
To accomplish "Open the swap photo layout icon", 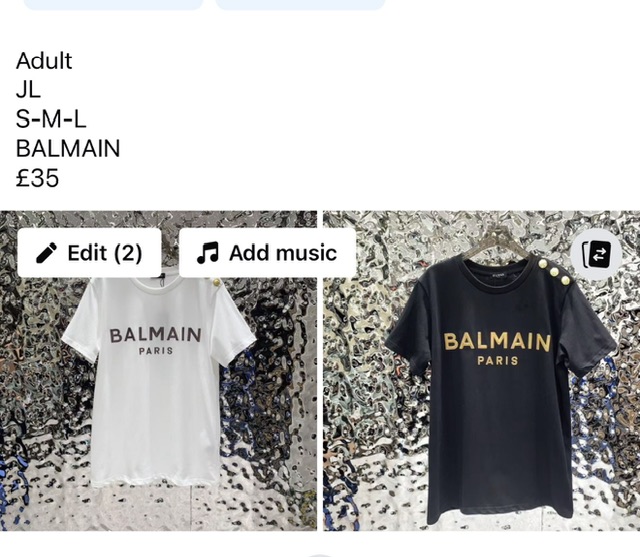I will pyautogui.click(x=596, y=254).
